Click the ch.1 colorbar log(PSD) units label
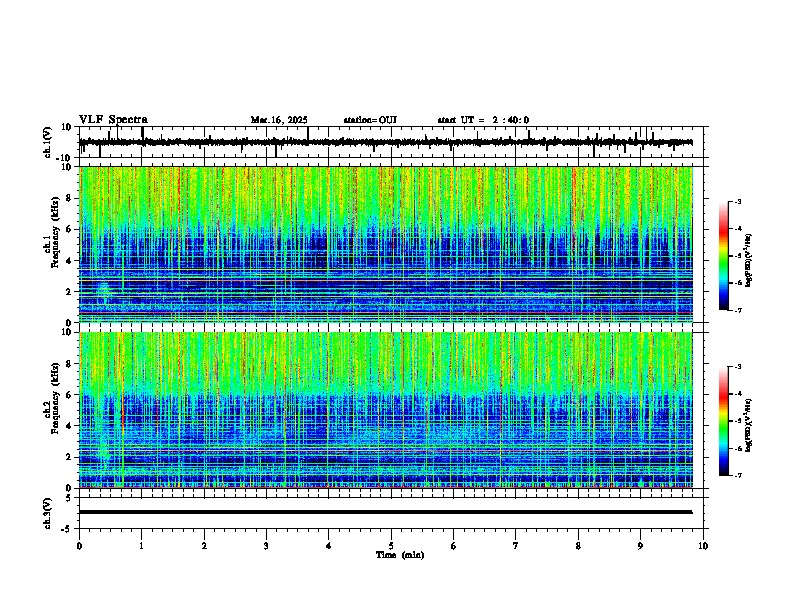The image size is (792, 612). [749, 260]
